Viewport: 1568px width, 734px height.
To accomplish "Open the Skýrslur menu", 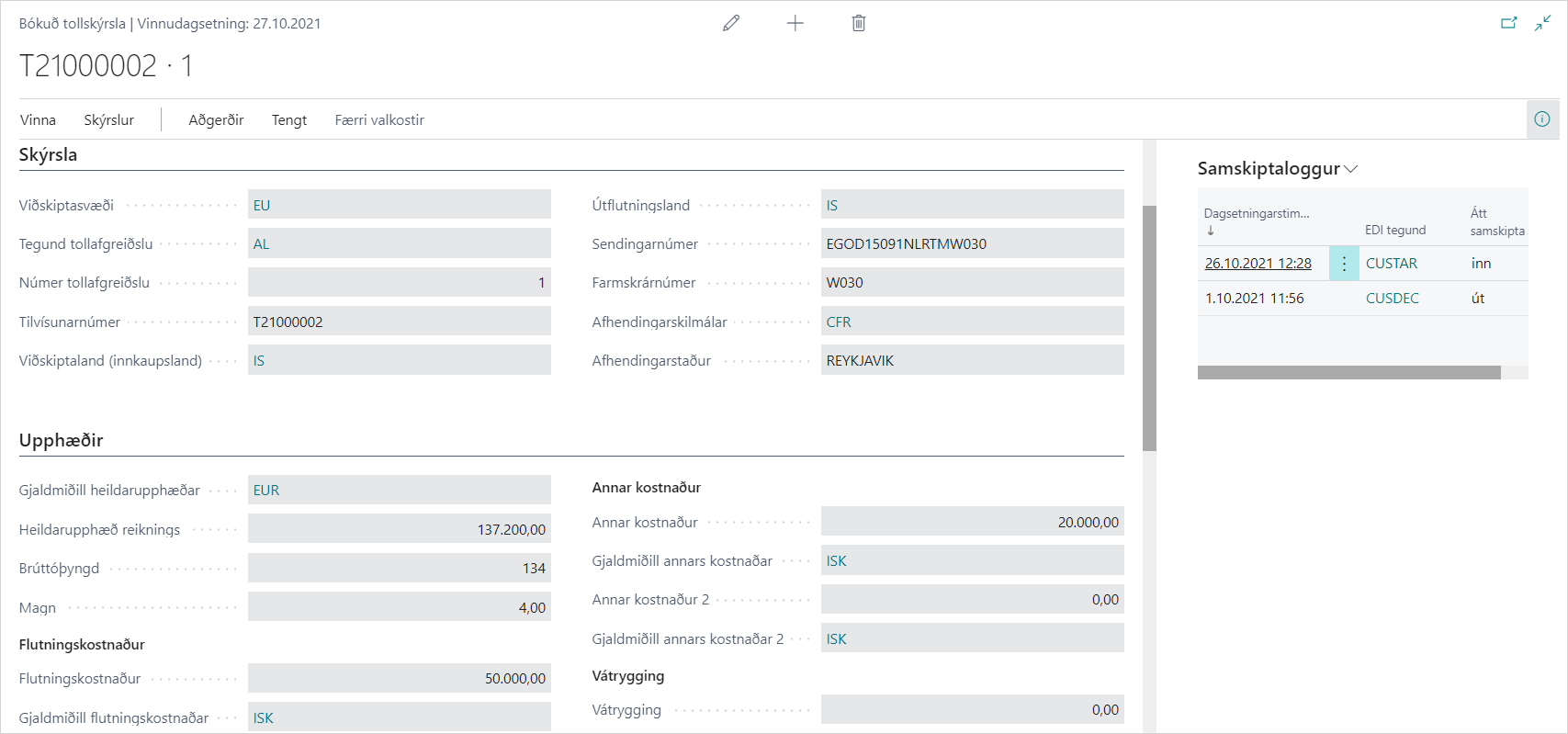I will pyautogui.click(x=108, y=120).
